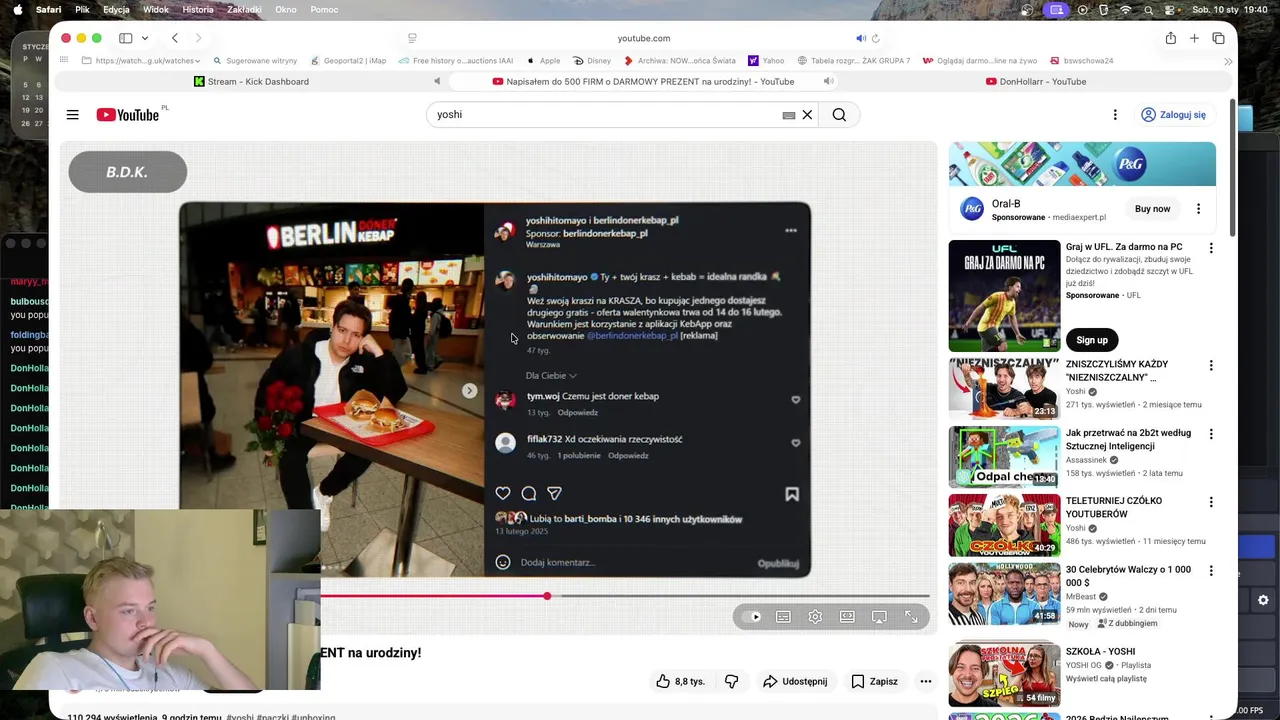Open MrBeast 30 Celebrytów video thumbnail
The width and height of the screenshot is (1280, 720).
(x=1004, y=593)
